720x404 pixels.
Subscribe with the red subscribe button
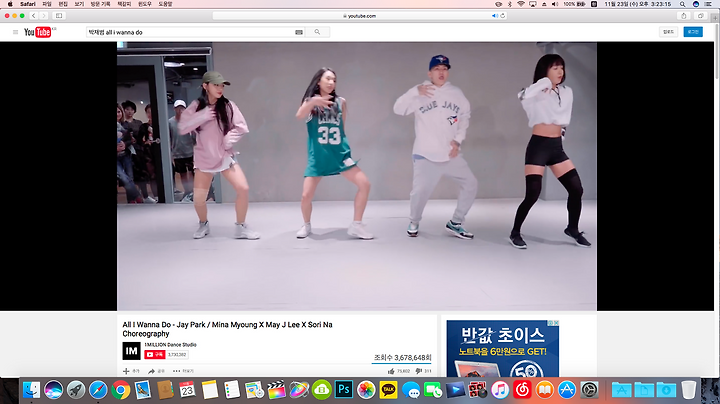coord(155,354)
